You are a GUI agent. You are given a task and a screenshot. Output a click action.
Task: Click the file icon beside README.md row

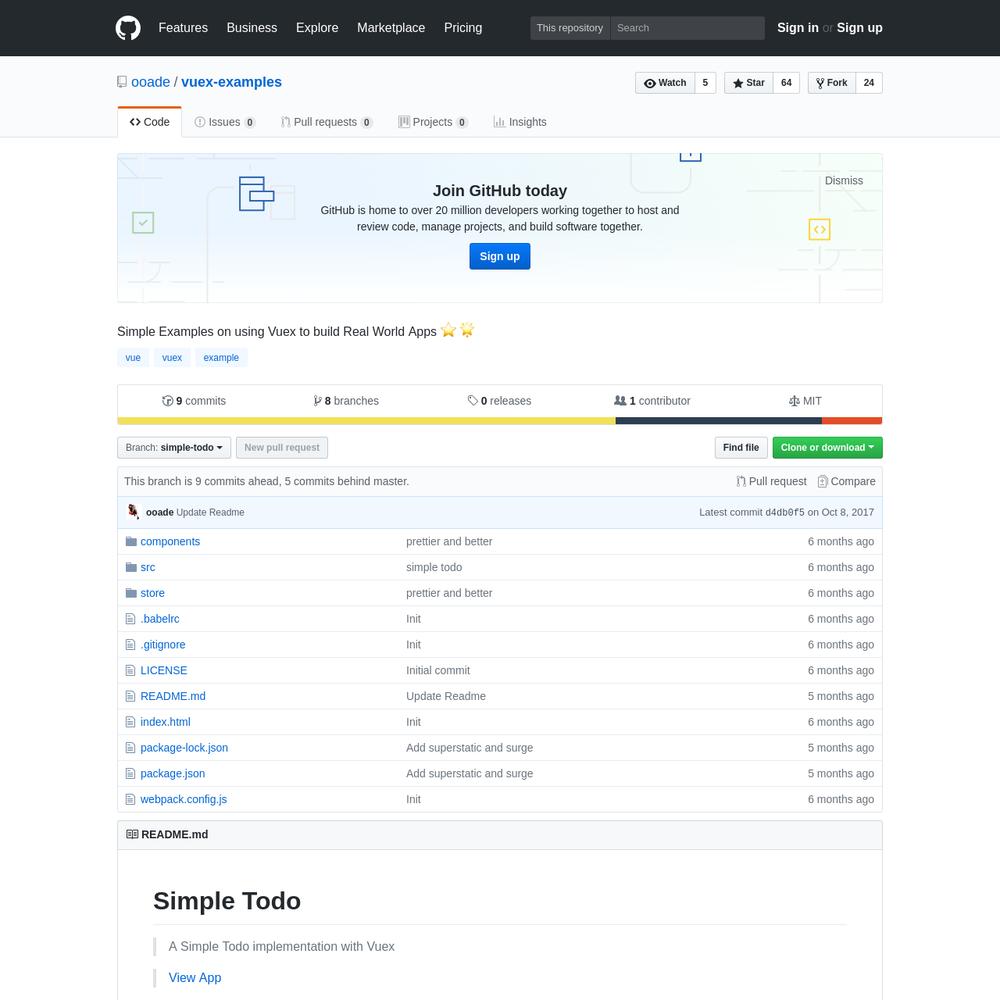130,696
